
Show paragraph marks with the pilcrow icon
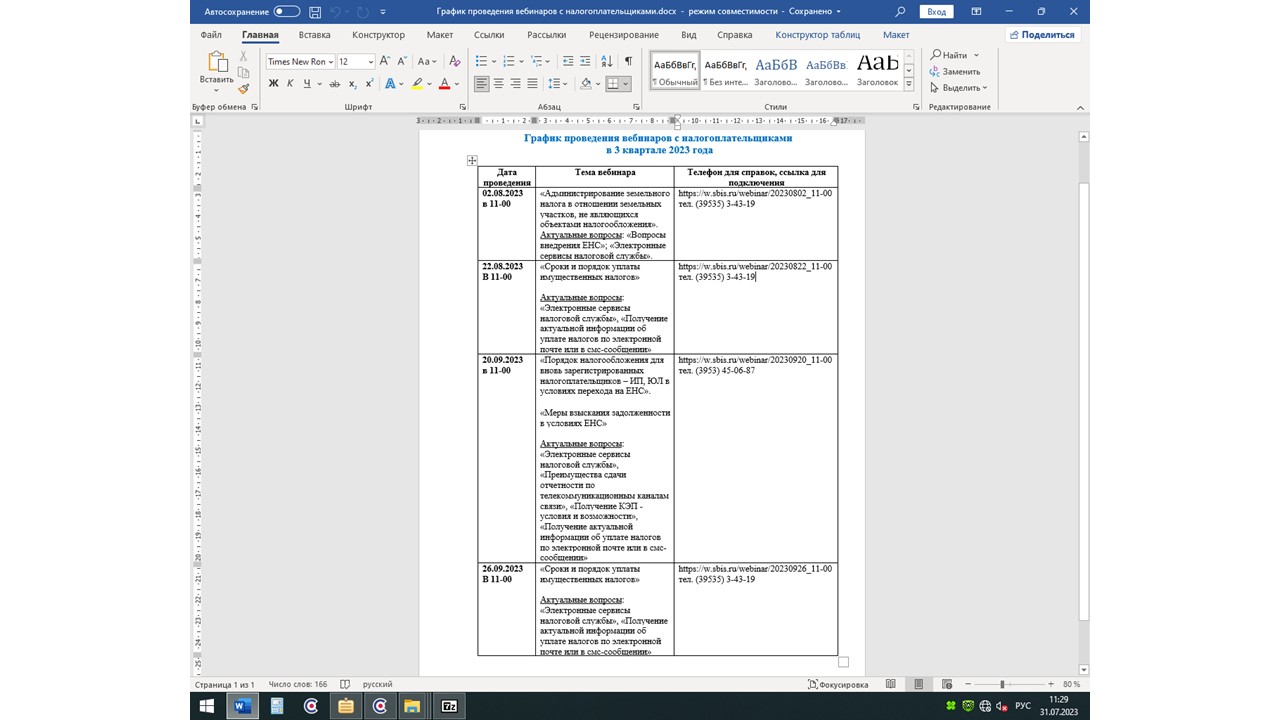pos(627,61)
